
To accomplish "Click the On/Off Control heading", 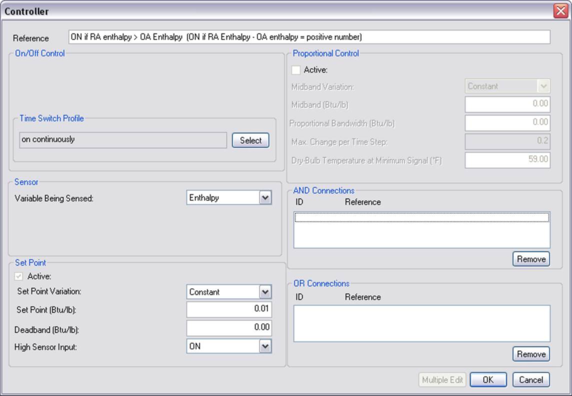I will click(x=40, y=54).
